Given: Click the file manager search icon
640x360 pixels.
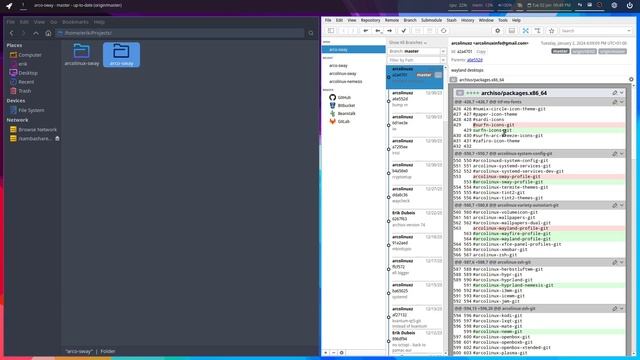Looking at the screenshot, I should (x=311, y=33).
